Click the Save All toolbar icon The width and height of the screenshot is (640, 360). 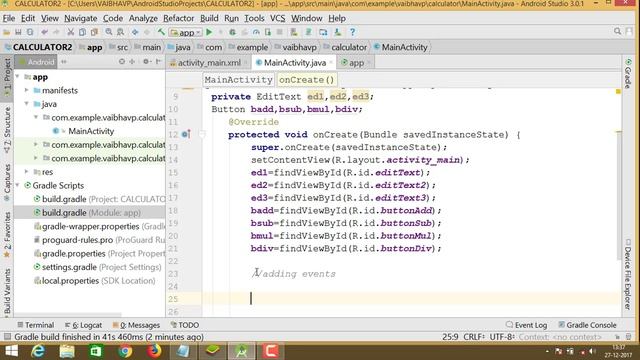click(18, 32)
